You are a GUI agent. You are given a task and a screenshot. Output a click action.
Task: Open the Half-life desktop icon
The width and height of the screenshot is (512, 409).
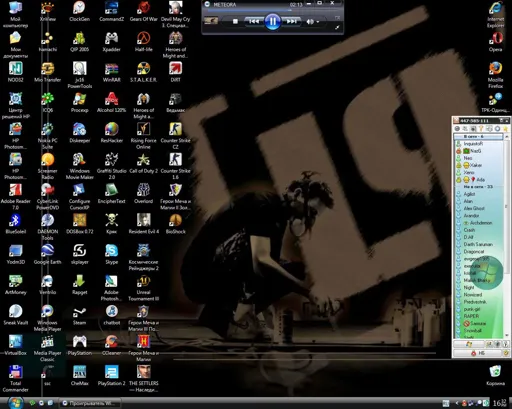(x=144, y=42)
